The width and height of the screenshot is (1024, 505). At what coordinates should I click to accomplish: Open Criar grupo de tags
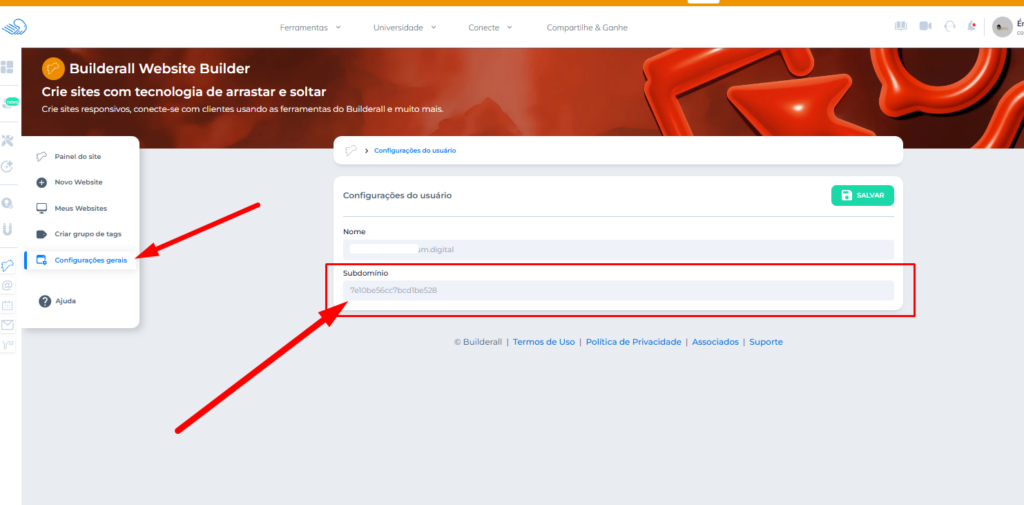(87, 234)
